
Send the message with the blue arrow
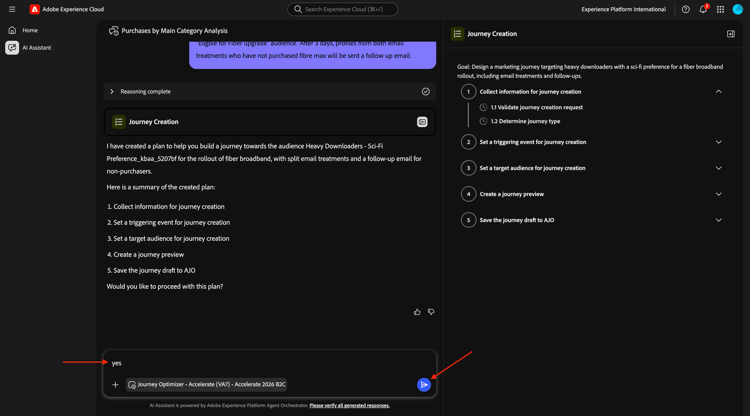click(x=424, y=384)
